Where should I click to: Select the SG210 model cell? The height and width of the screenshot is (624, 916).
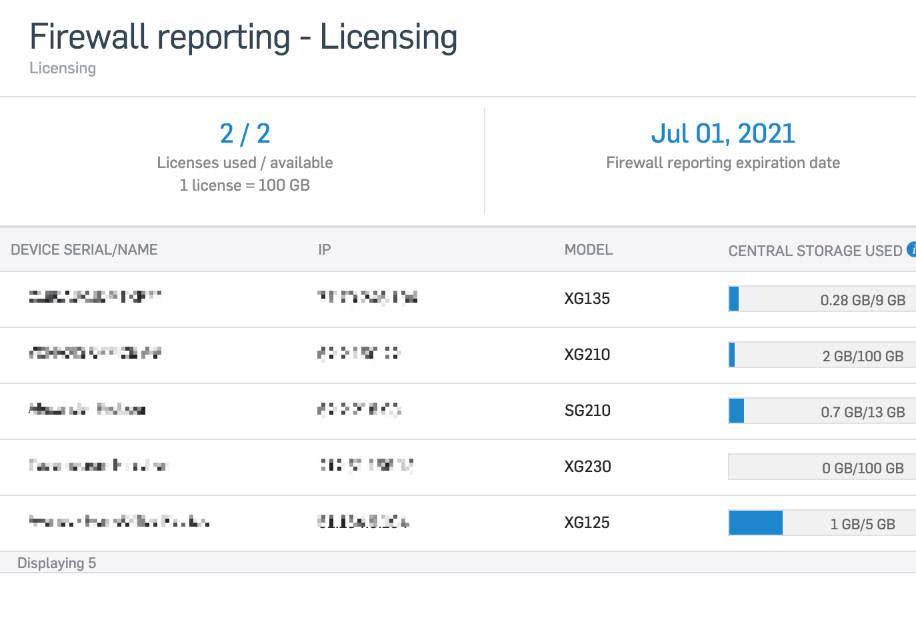pos(587,411)
